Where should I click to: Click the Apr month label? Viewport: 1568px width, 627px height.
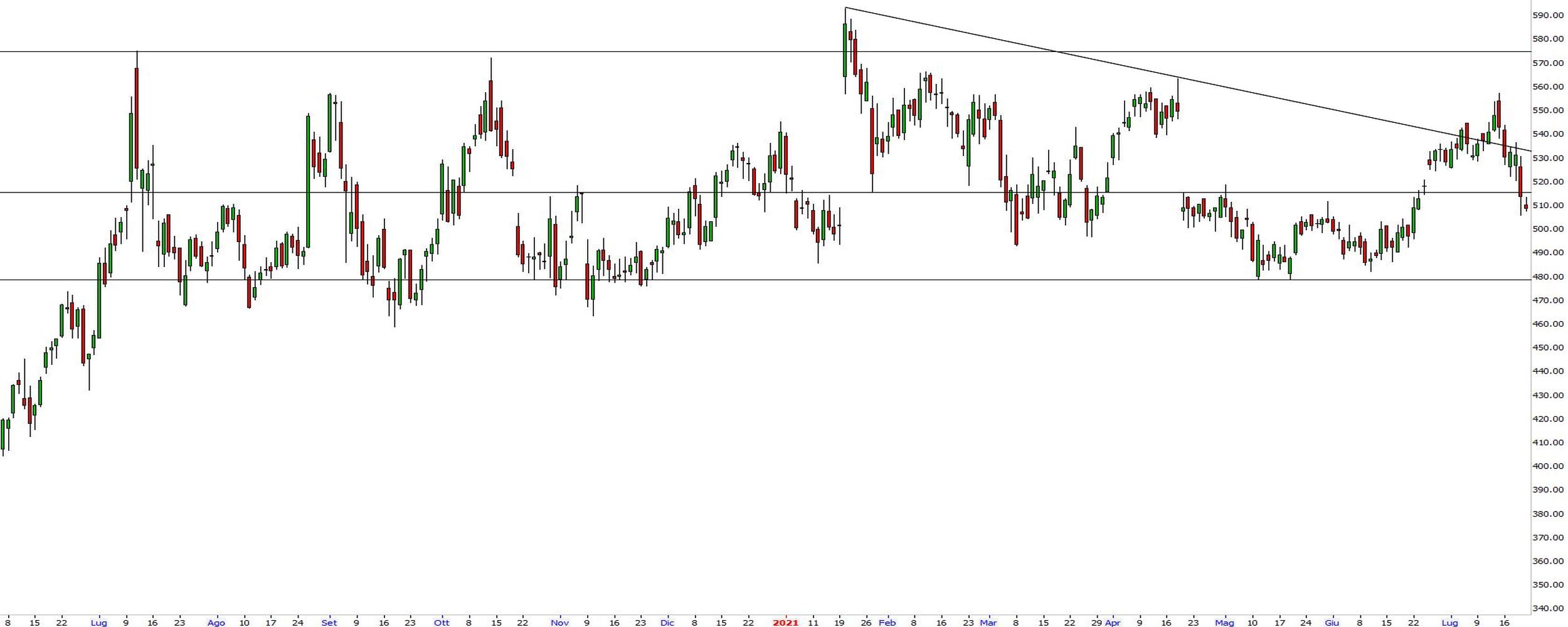pyautogui.click(x=1112, y=623)
